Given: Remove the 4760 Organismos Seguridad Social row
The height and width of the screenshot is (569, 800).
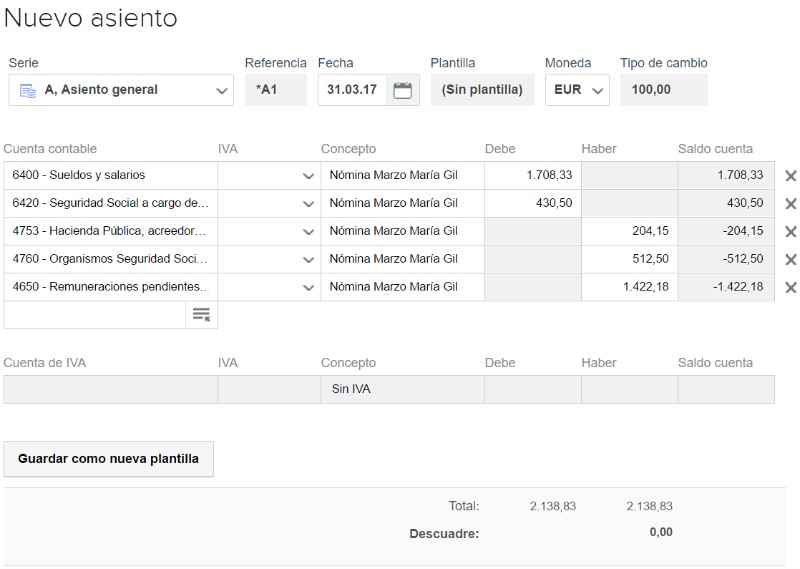Looking at the screenshot, I should tap(790, 259).
